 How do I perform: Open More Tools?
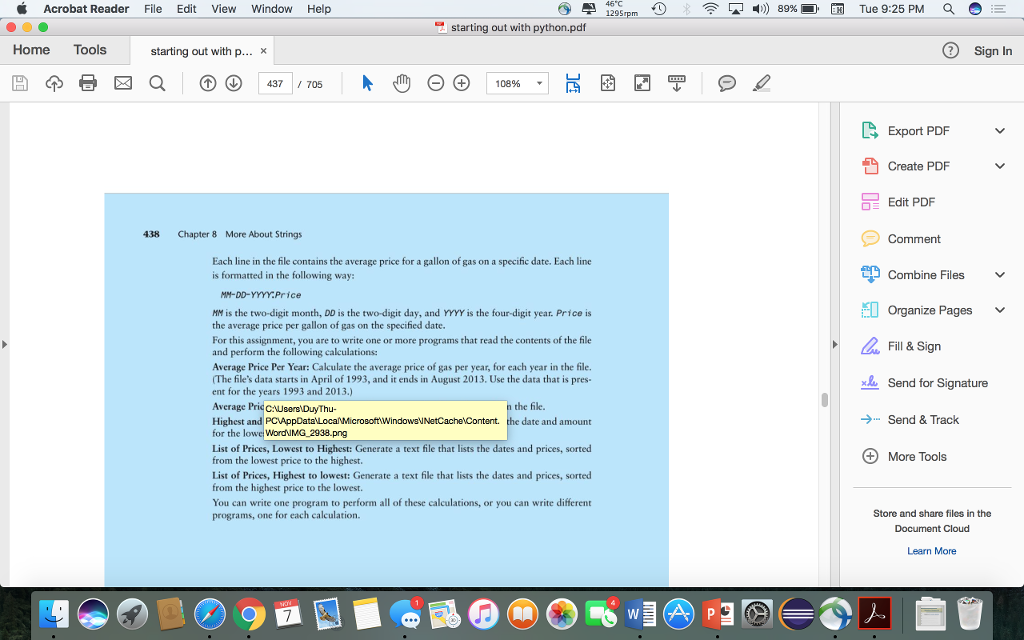click(x=915, y=456)
